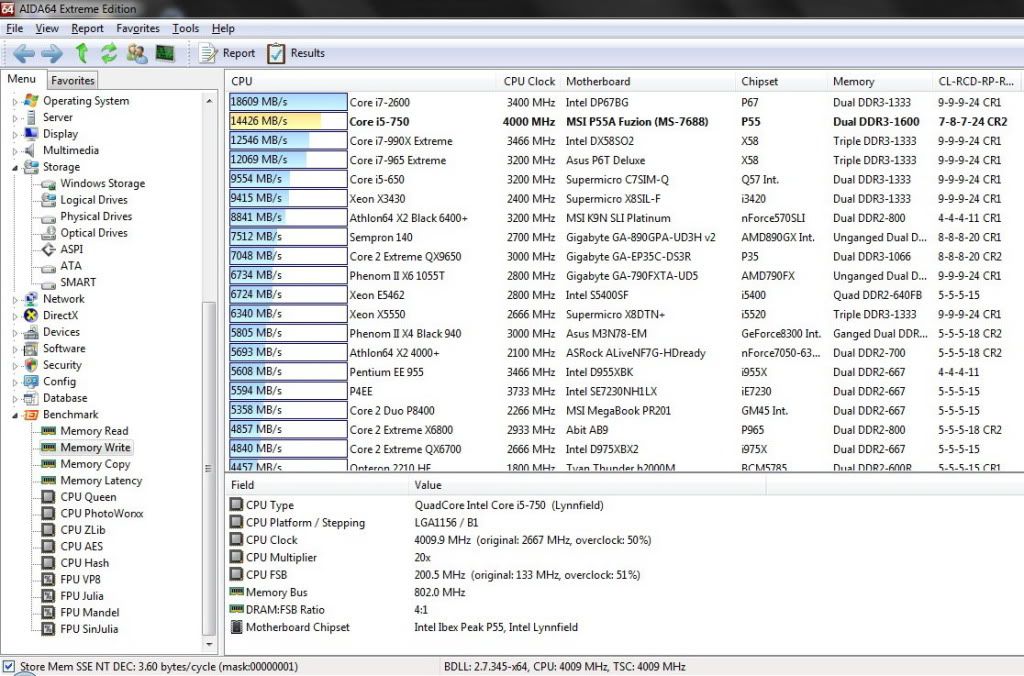Click the Network icon in the tree
1024x676 pixels.
pyautogui.click(x=31, y=298)
